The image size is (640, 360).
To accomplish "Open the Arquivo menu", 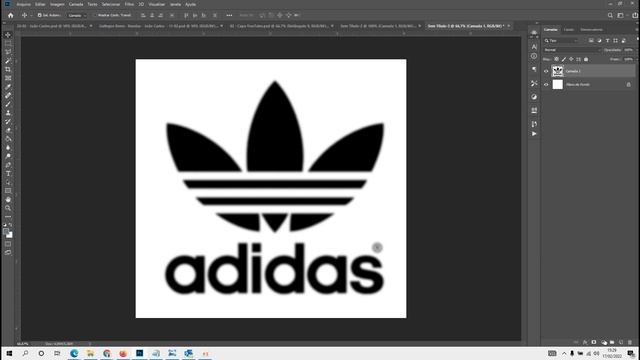I will [23, 4].
